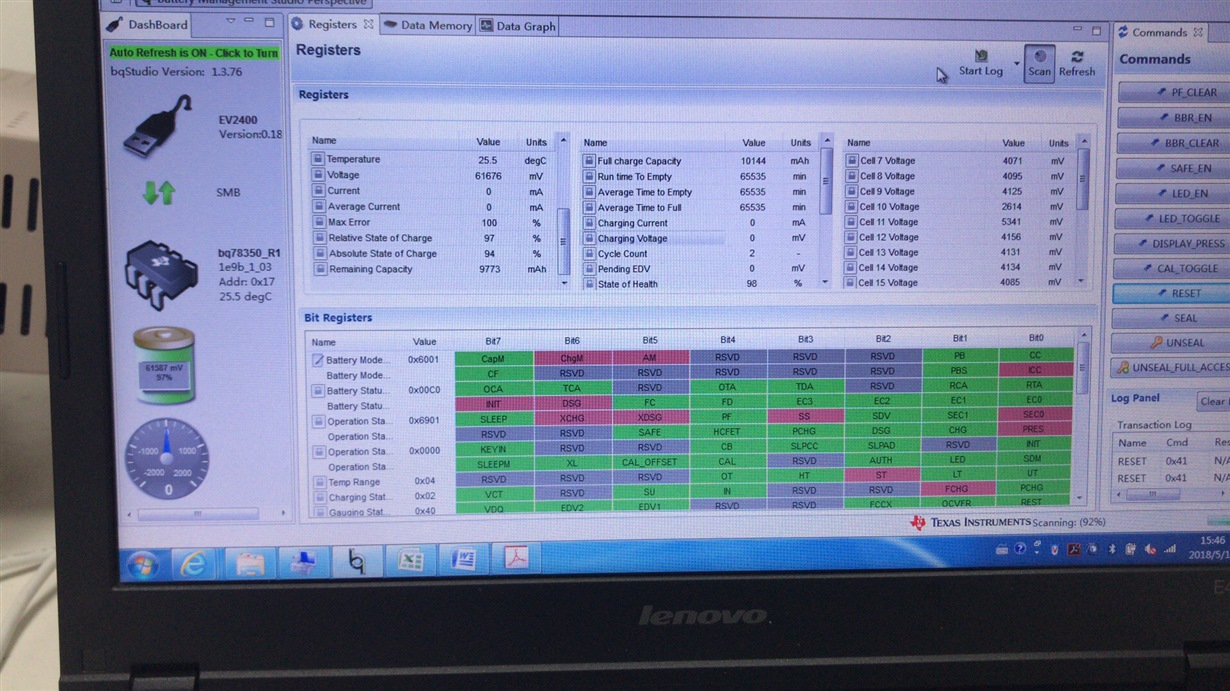Viewport: 1230px width, 691px height.
Task: Click DashBoard horizontal scrollbar
Action: [198, 514]
